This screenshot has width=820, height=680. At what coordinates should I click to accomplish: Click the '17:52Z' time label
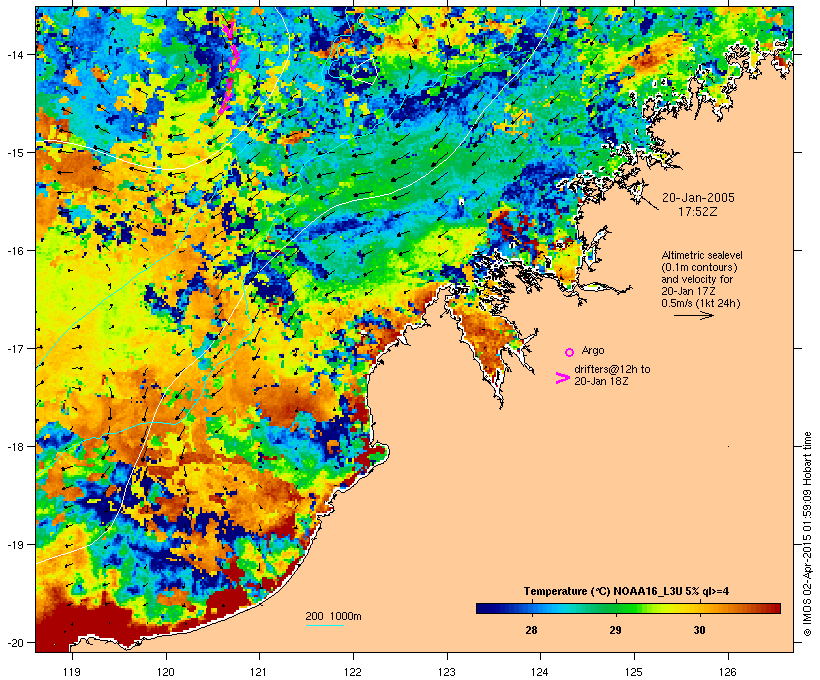pos(698,212)
